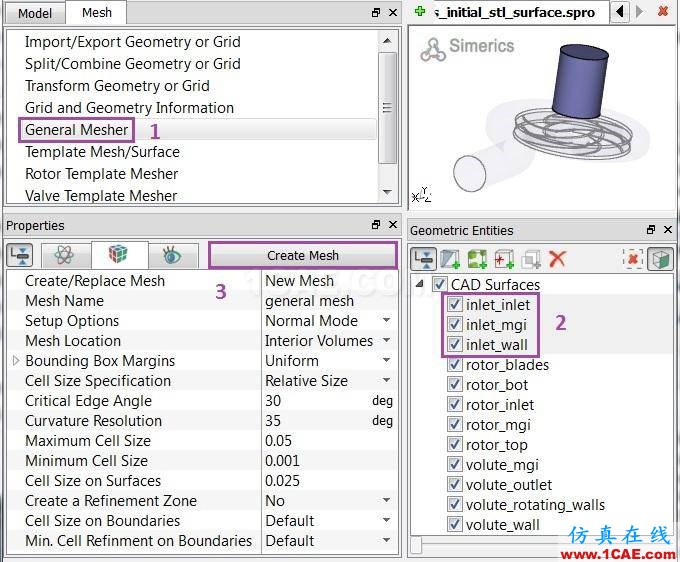Click the Critical Edge Angle value 30
Image resolution: width=680 pixels, height=562 pixels.
point(273,401)
